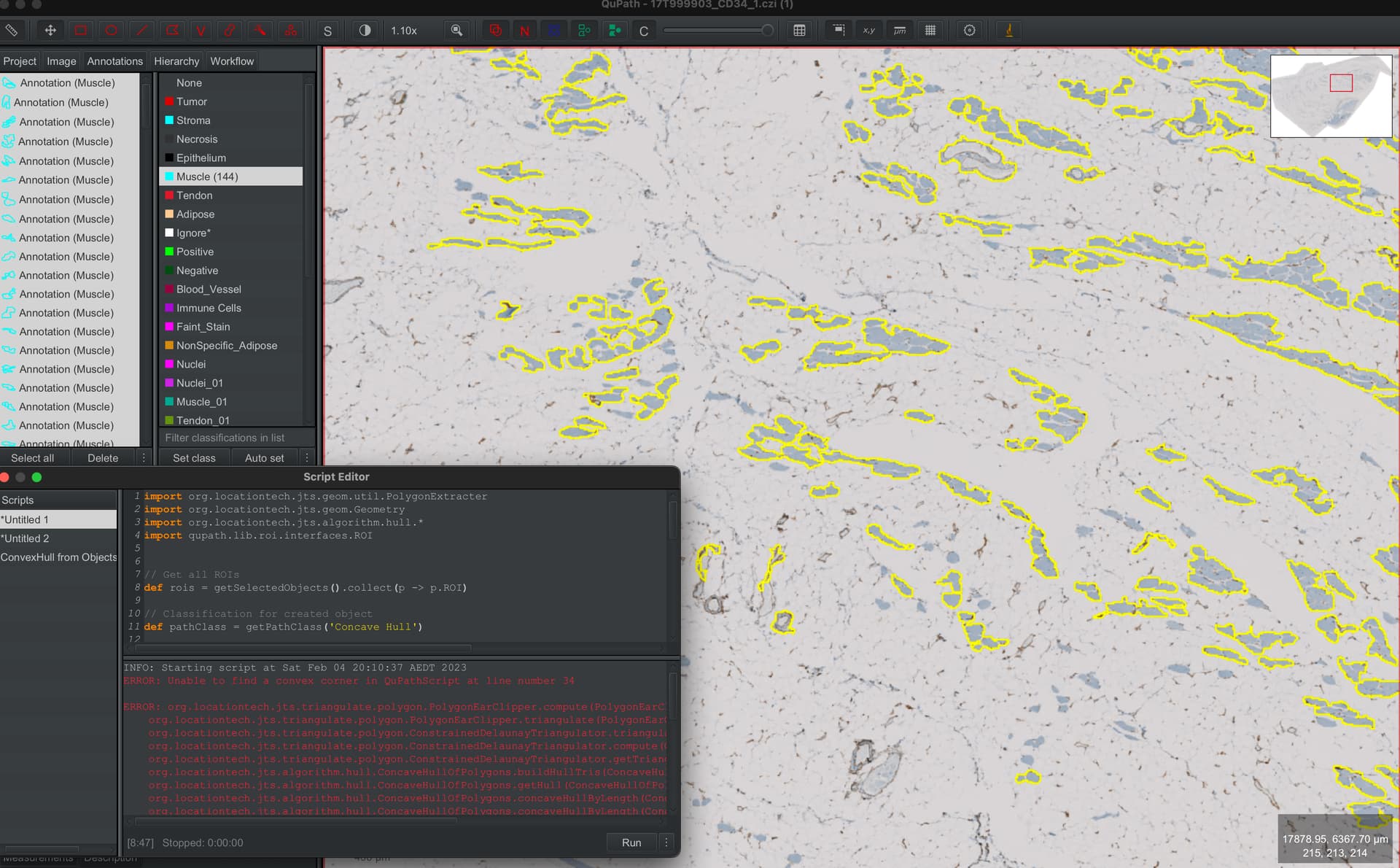Select the Rectangle annotation tool
Image resolution: width=1400 pixels, height=868 pixels.
click(80, 30)
